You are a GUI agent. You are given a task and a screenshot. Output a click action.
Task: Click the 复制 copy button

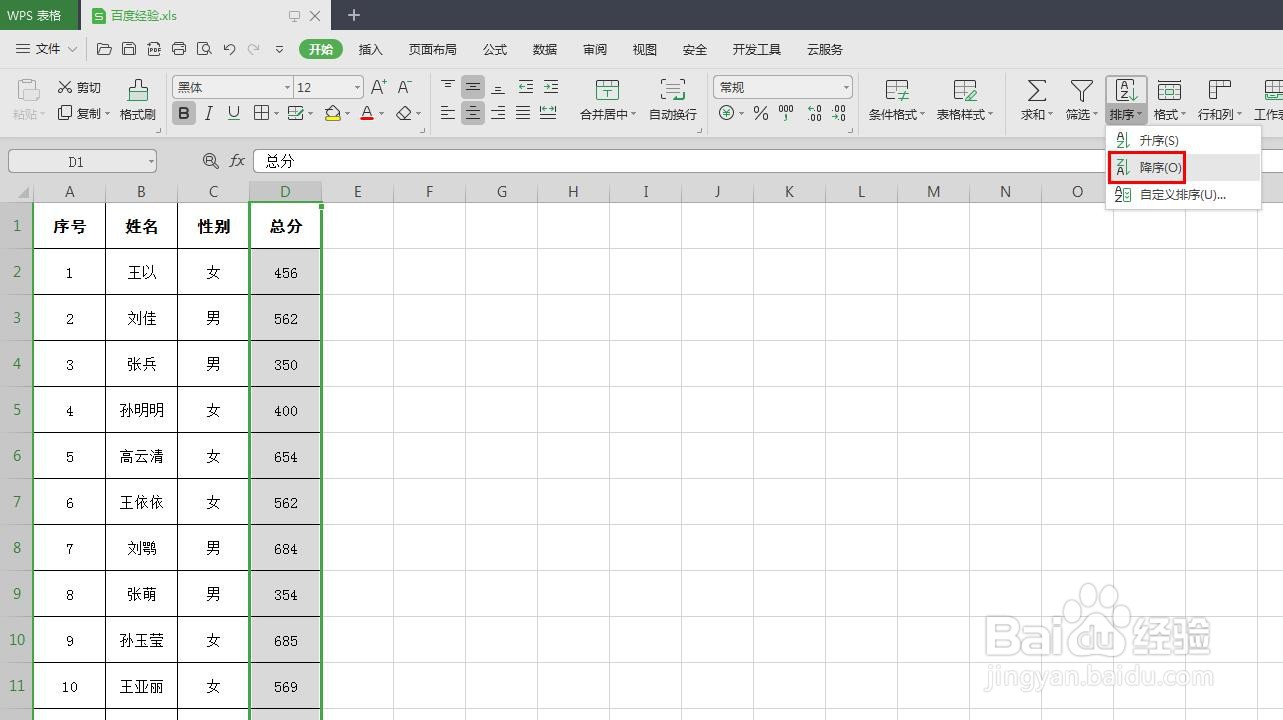84,113
